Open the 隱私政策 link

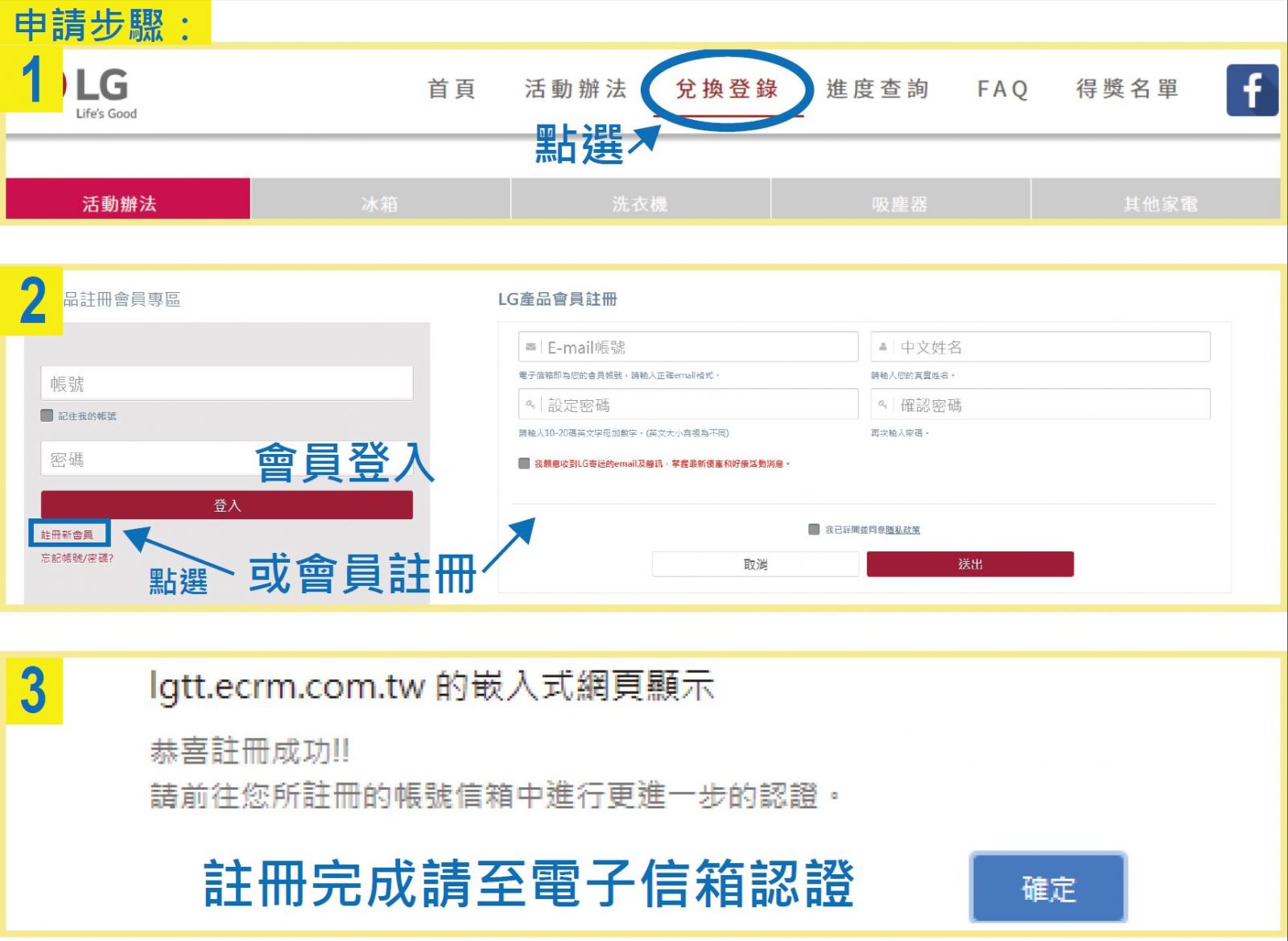pos(902,530)
